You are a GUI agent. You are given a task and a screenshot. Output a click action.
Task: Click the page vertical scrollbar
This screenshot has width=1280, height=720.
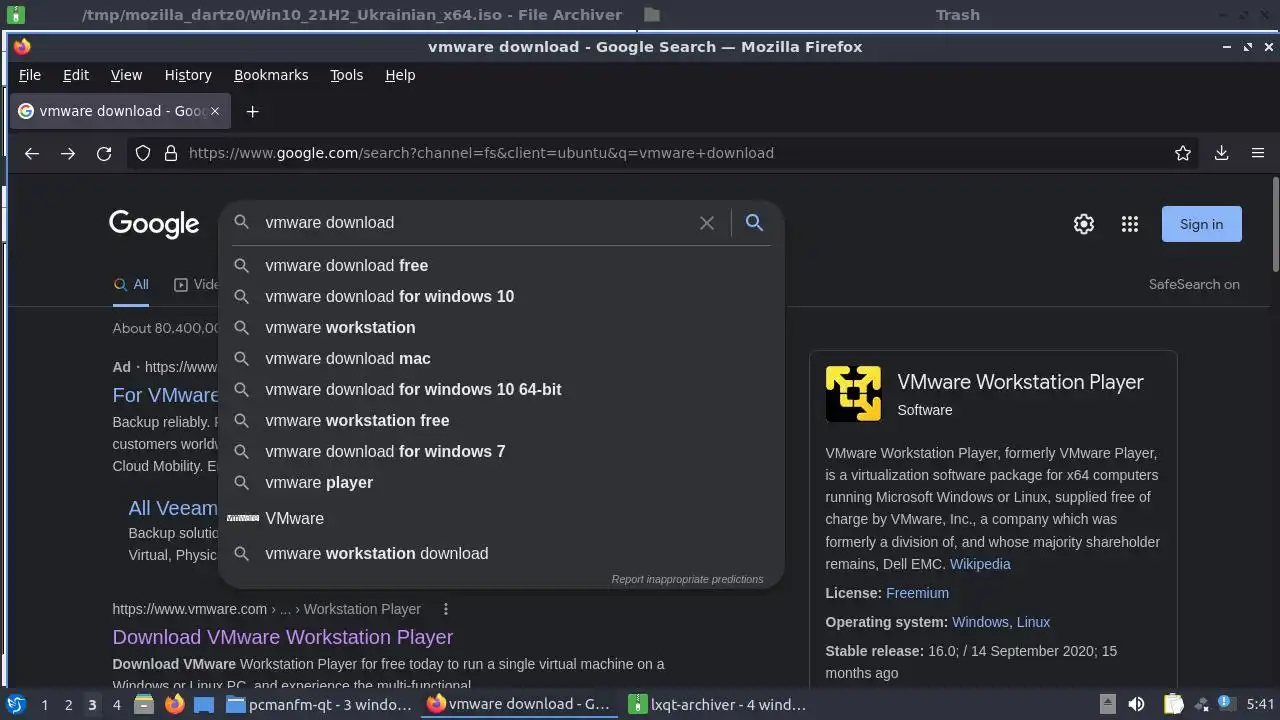[x=1275, y=225]
